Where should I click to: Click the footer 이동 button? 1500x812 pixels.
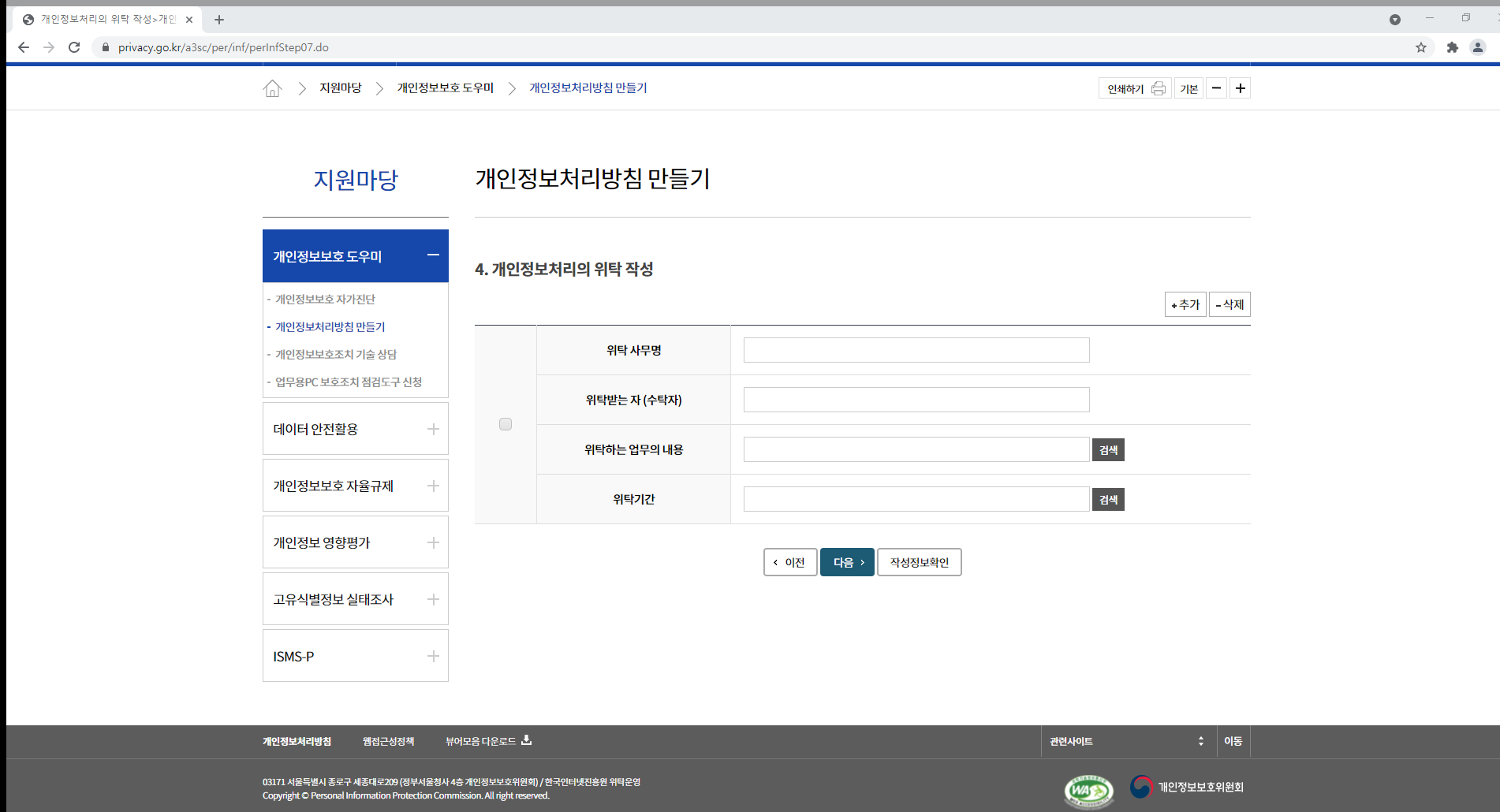1233,741
